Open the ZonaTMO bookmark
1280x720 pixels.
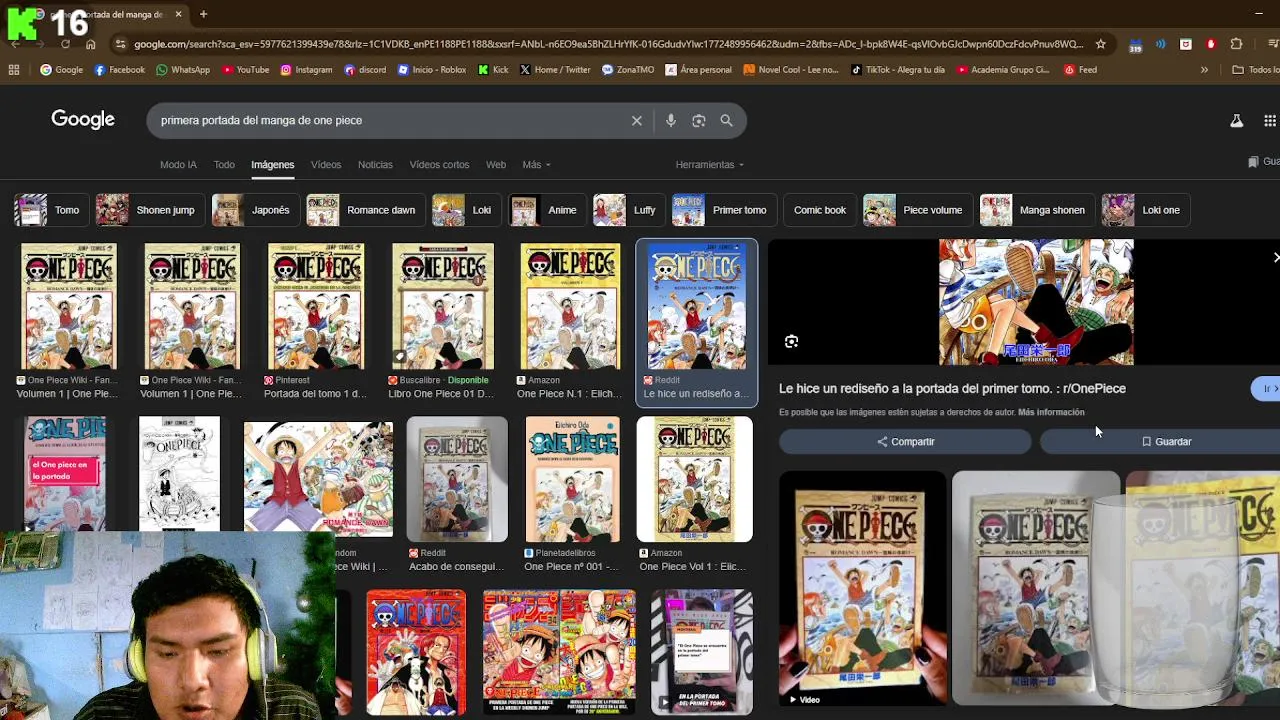coord(627,70)
